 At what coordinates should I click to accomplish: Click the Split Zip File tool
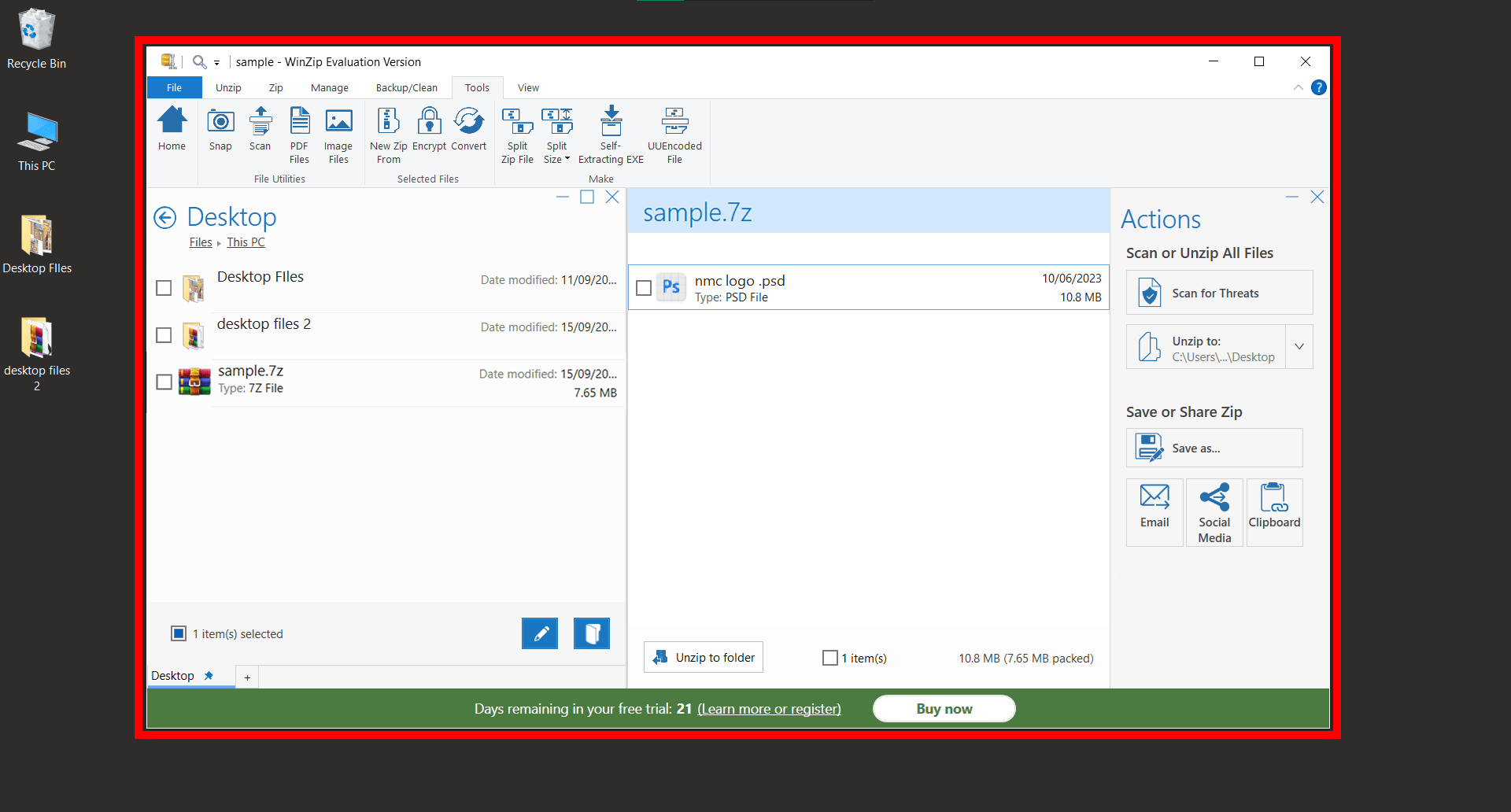click(x=517, y=134)
